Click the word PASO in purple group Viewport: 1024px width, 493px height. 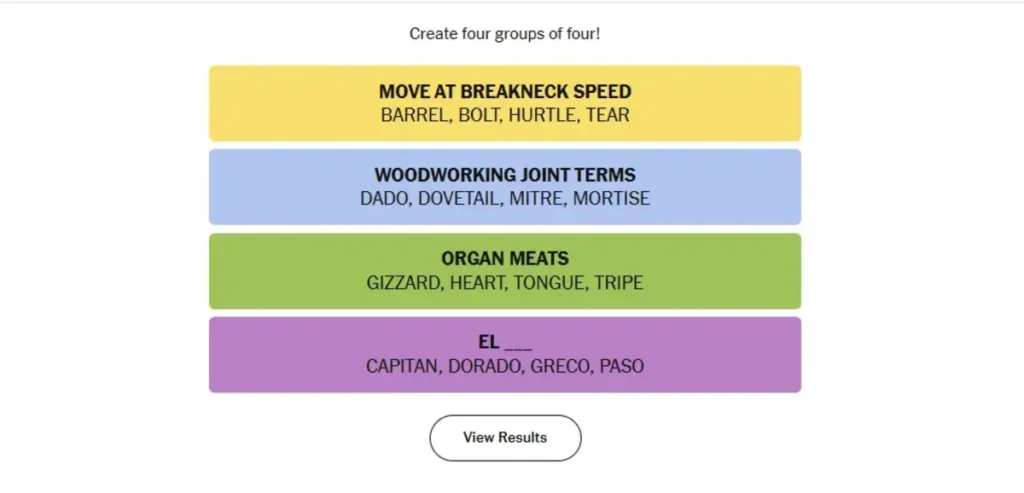point(622,367)
